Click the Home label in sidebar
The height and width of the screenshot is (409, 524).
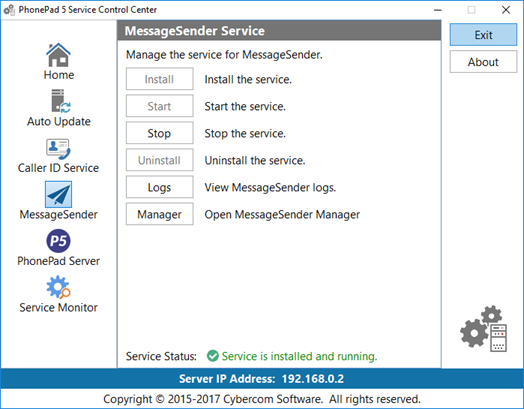pos(59,75)
